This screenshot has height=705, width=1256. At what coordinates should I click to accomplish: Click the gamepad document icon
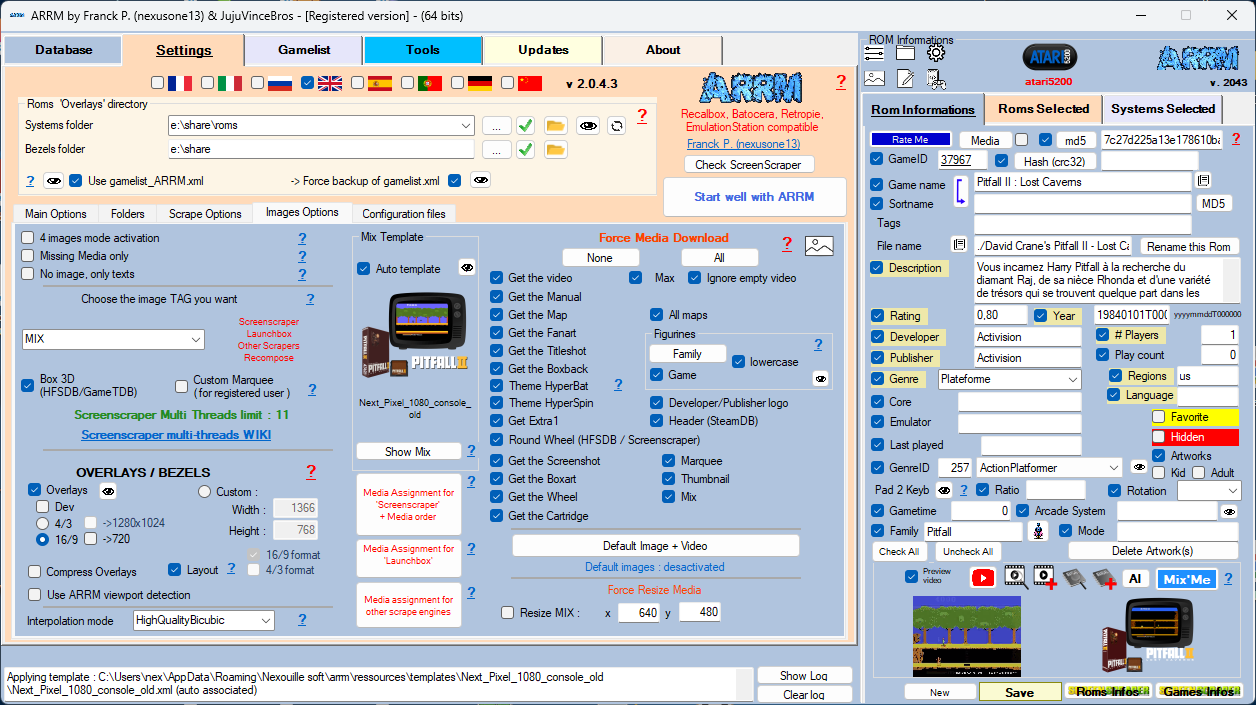click(936, 78)
